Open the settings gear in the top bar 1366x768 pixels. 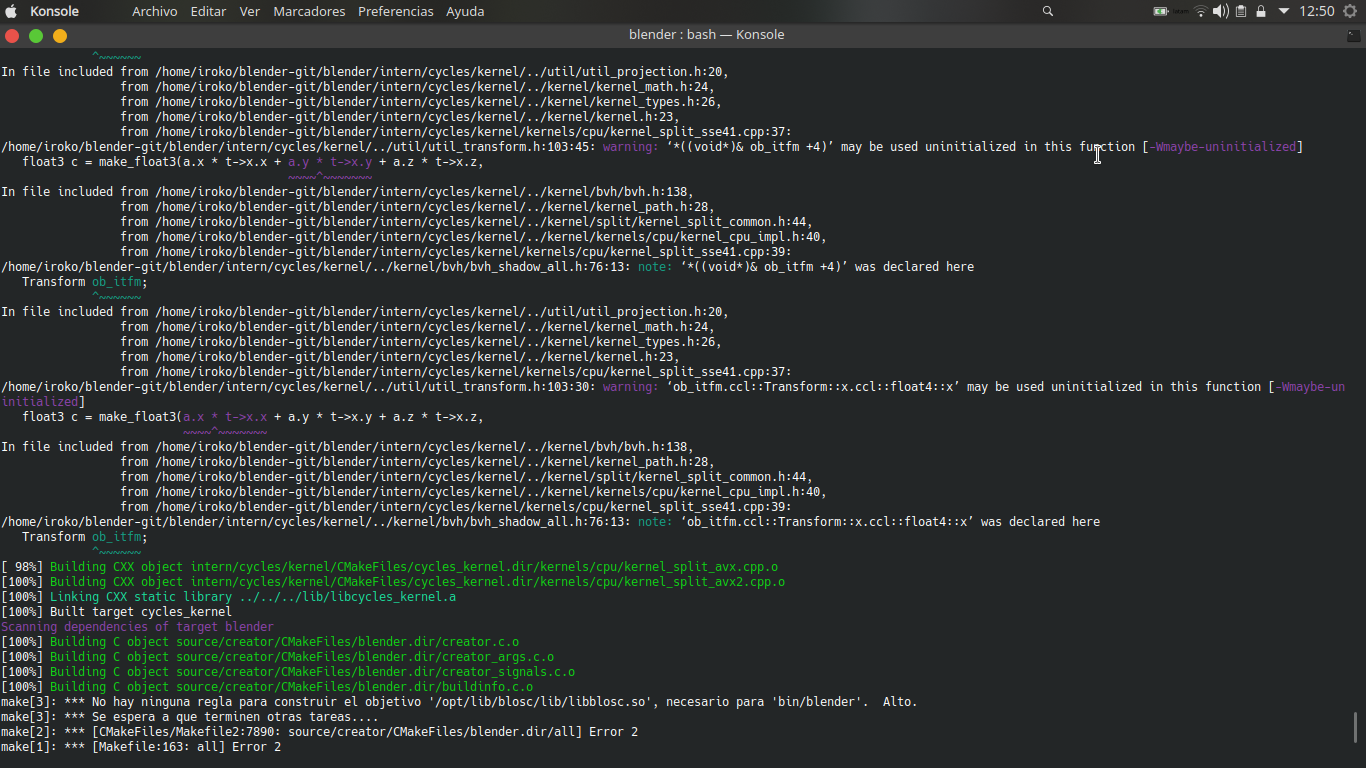[1350, 11]
